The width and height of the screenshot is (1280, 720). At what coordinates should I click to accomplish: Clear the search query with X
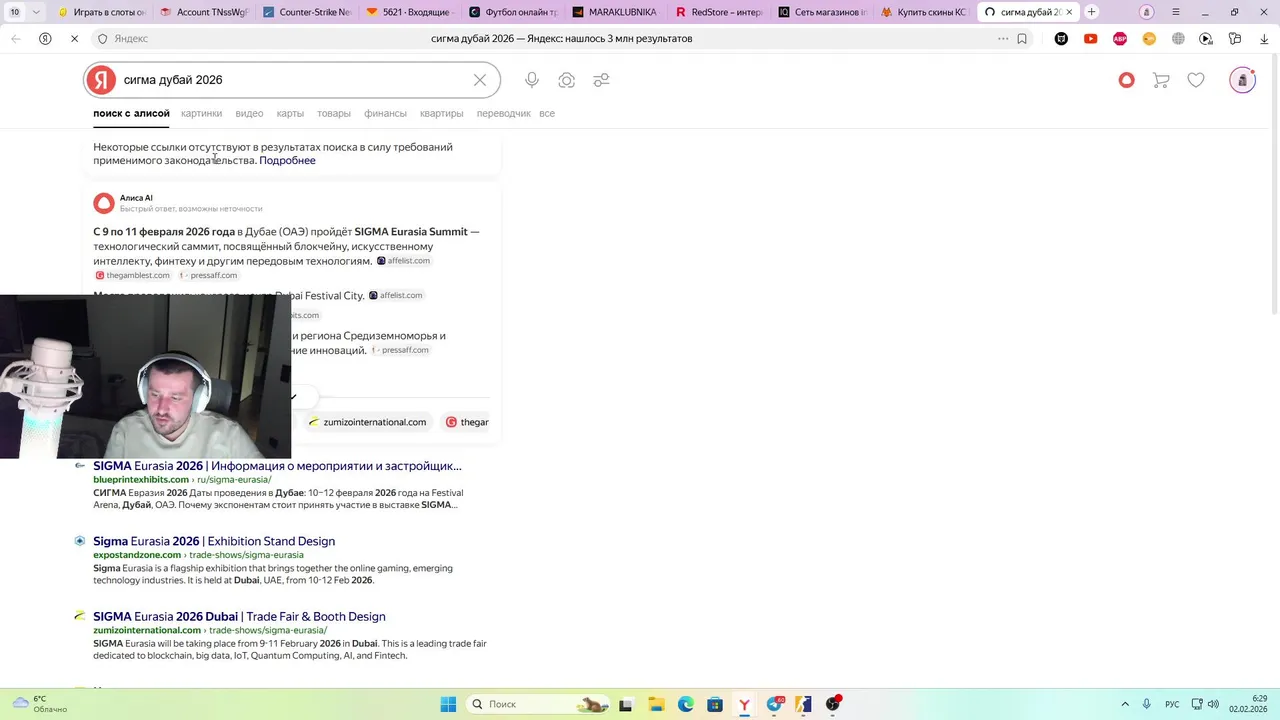tap(480, 80)
